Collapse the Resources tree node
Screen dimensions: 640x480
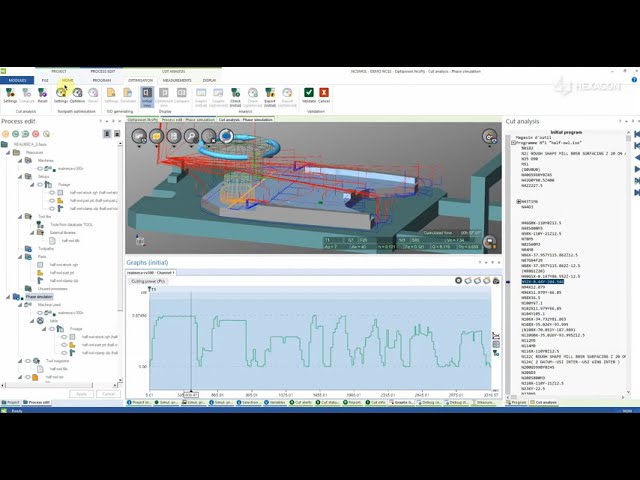[x=8, y=153]
